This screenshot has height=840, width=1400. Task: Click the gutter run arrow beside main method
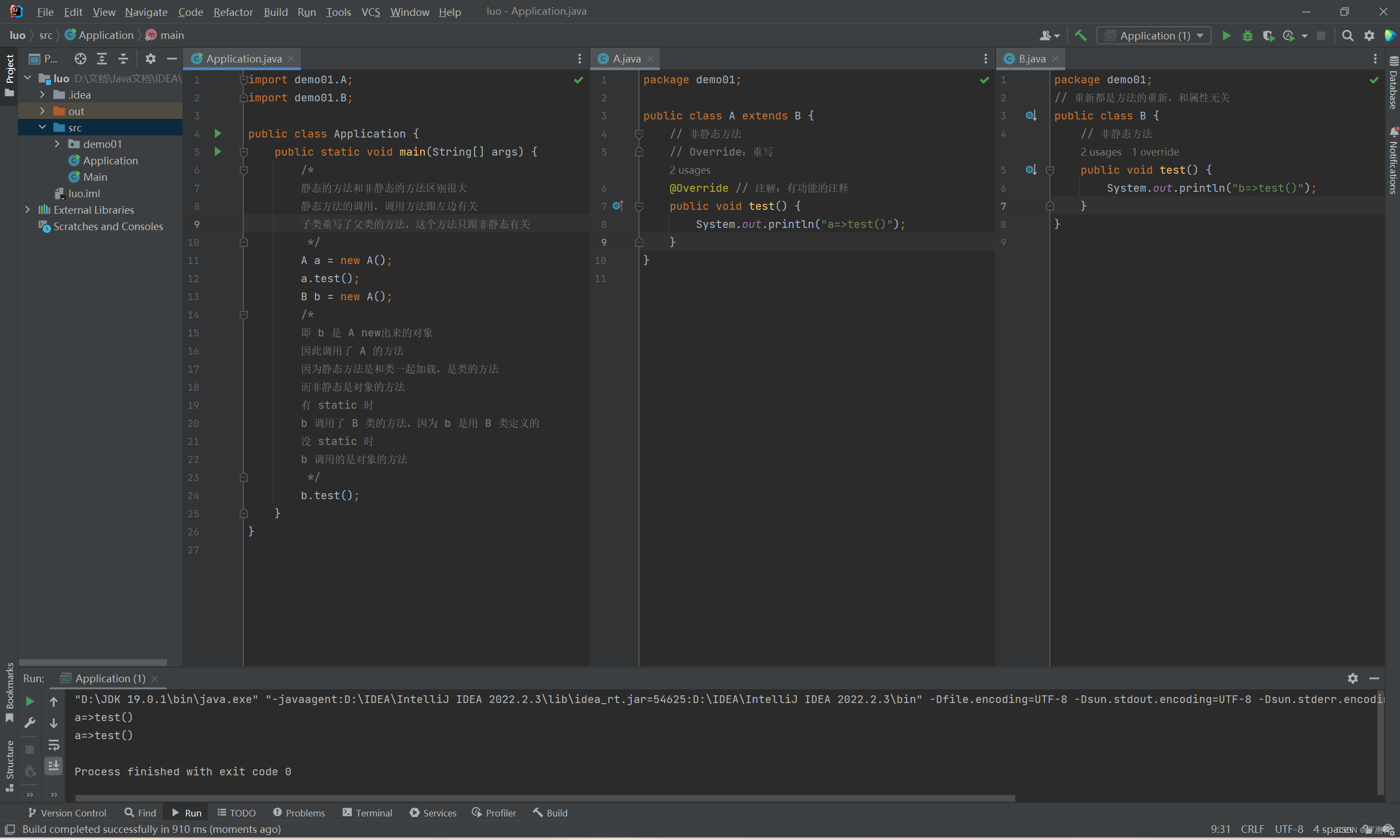(x=218, y=152)
